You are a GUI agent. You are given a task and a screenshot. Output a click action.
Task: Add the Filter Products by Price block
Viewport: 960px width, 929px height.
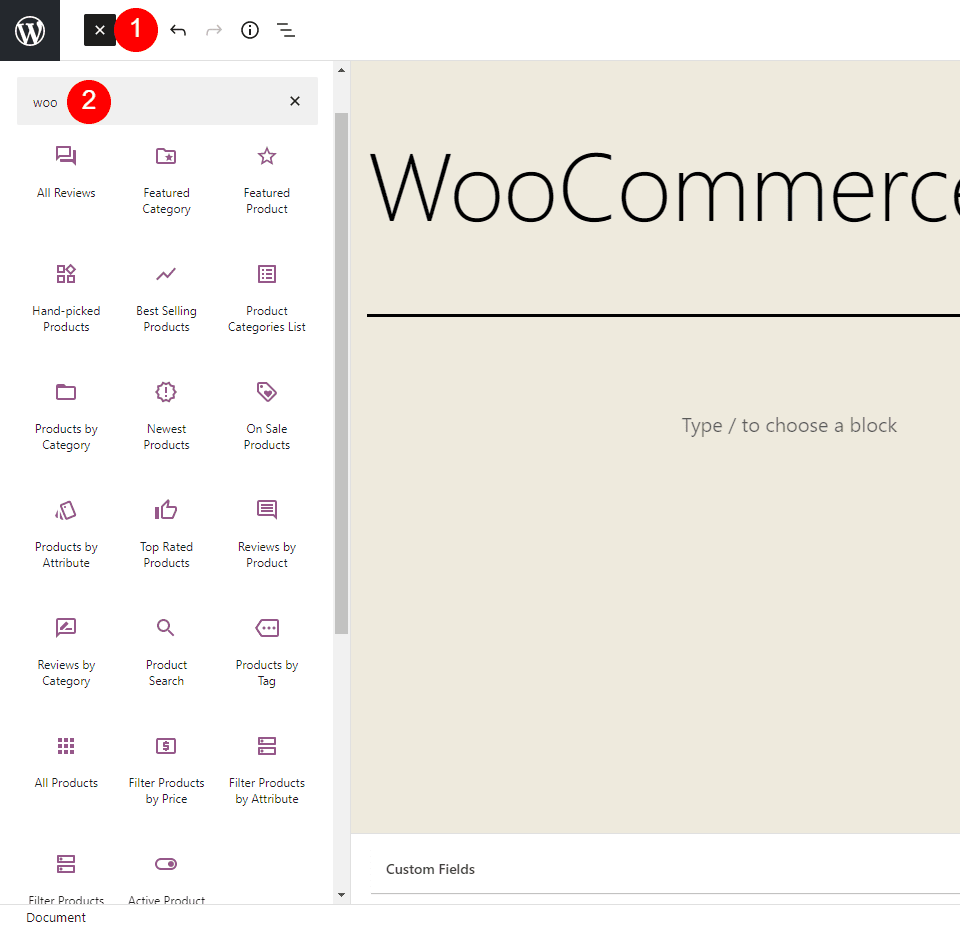pyautogui.click(x=166, y=767)
